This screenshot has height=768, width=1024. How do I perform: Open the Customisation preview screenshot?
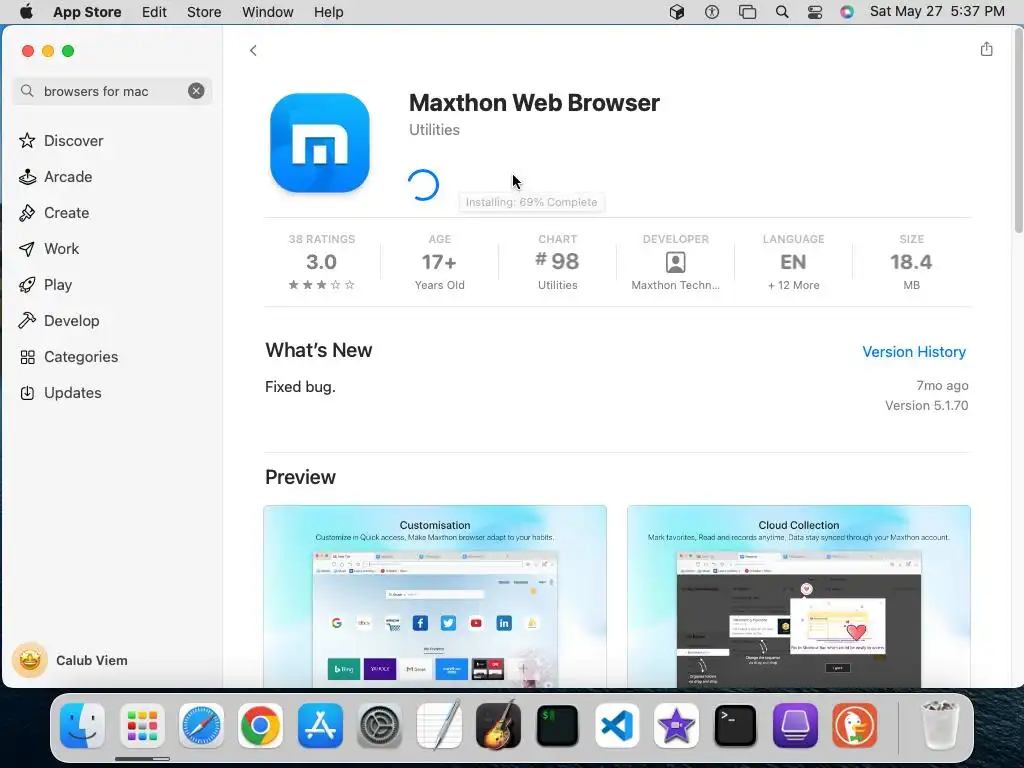[435, 596]
